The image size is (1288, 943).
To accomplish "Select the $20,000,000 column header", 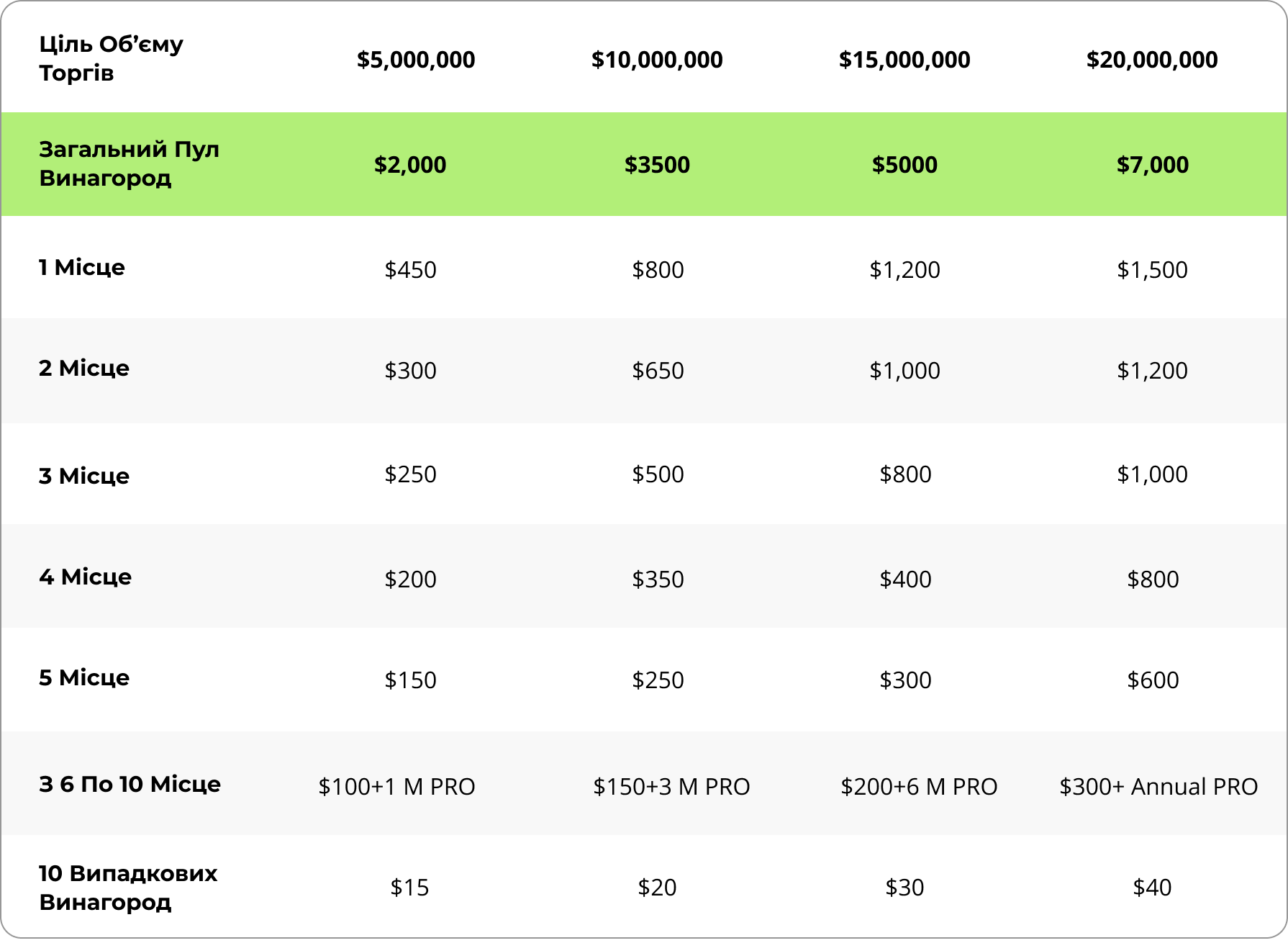I will click(x=1152, y=60).
